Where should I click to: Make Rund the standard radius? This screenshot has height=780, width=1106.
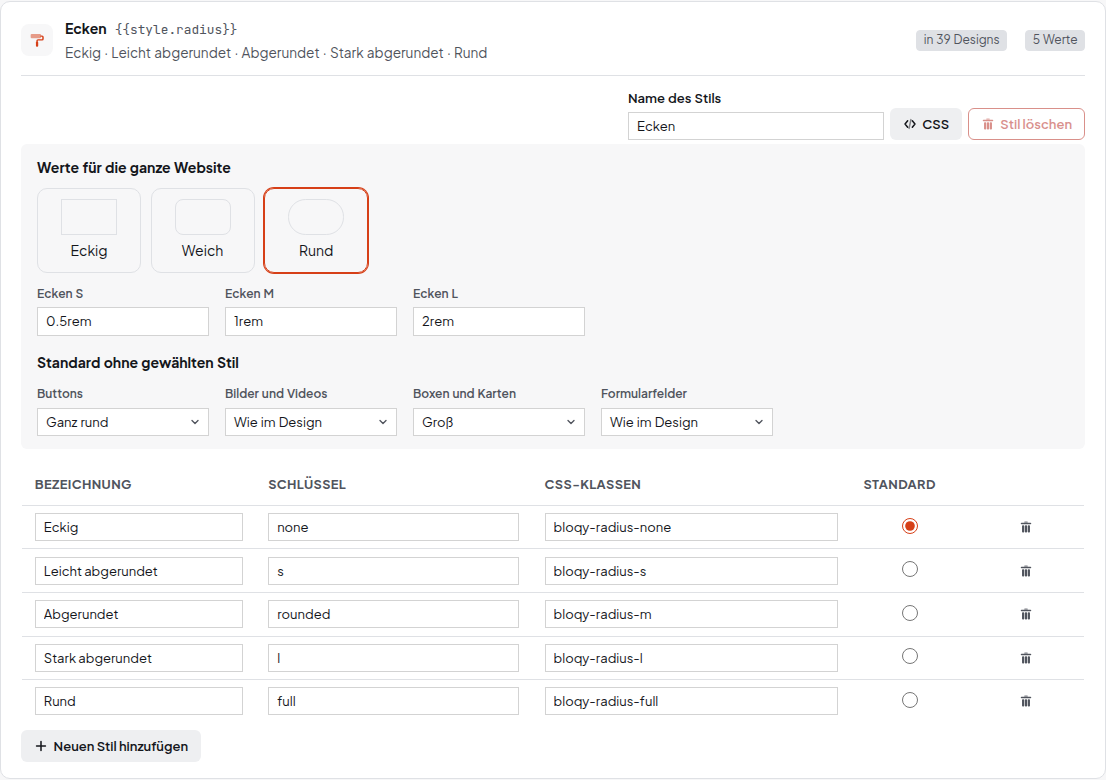click(910, 700)
